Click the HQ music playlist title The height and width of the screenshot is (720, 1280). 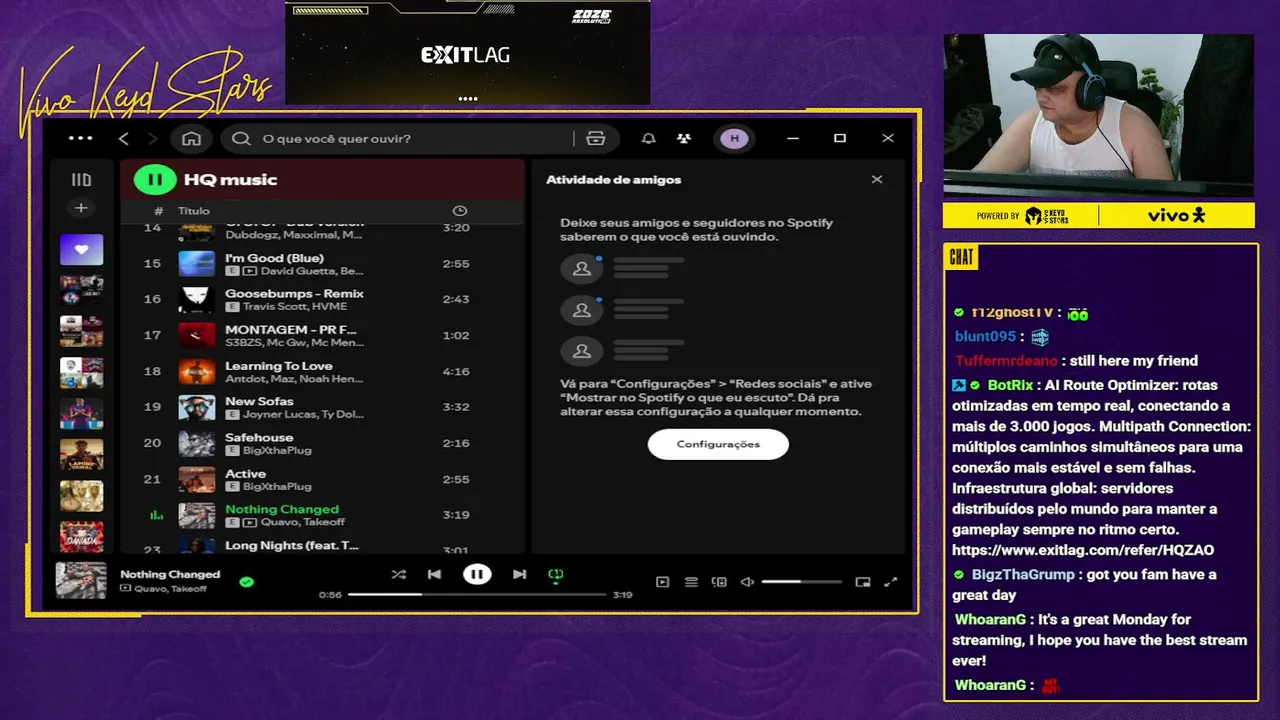(230, 180)
